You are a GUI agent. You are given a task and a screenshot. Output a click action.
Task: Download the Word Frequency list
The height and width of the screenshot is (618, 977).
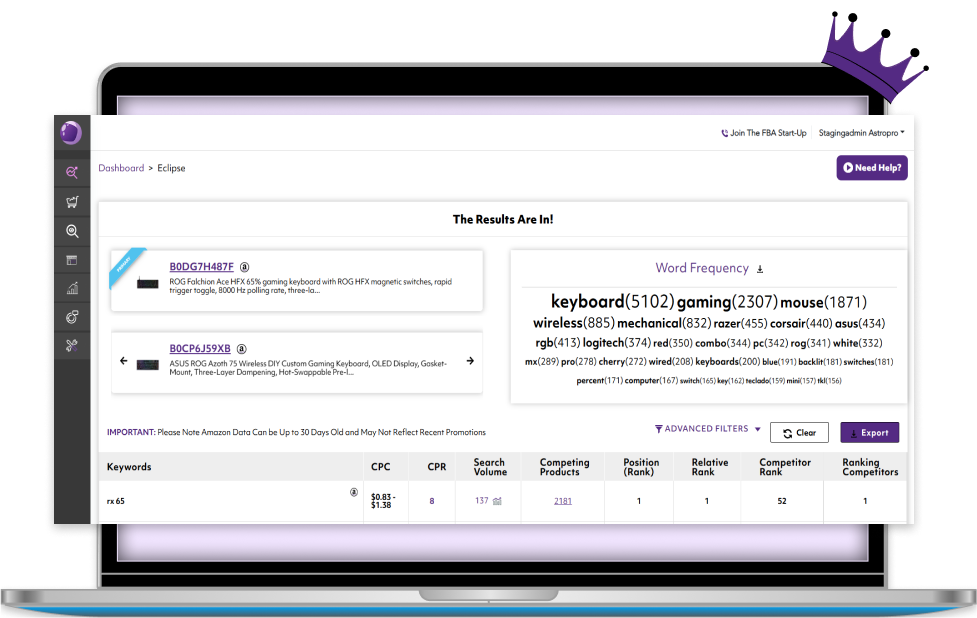tap(760, 269)
